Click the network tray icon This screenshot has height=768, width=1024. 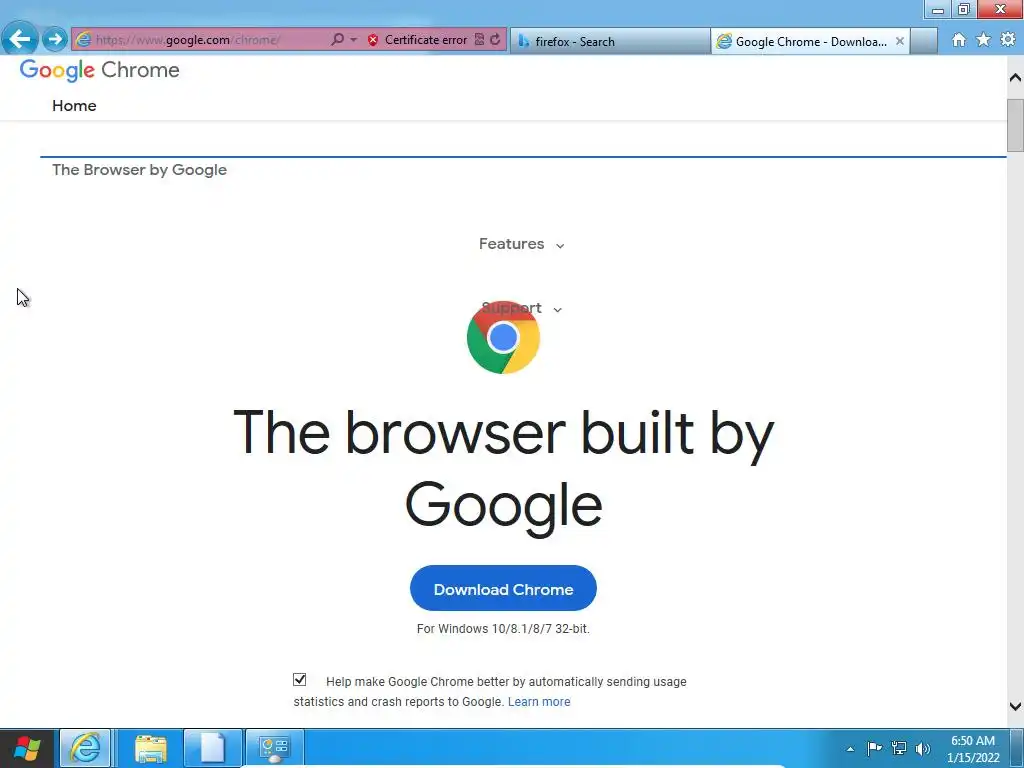pos(899,748)
